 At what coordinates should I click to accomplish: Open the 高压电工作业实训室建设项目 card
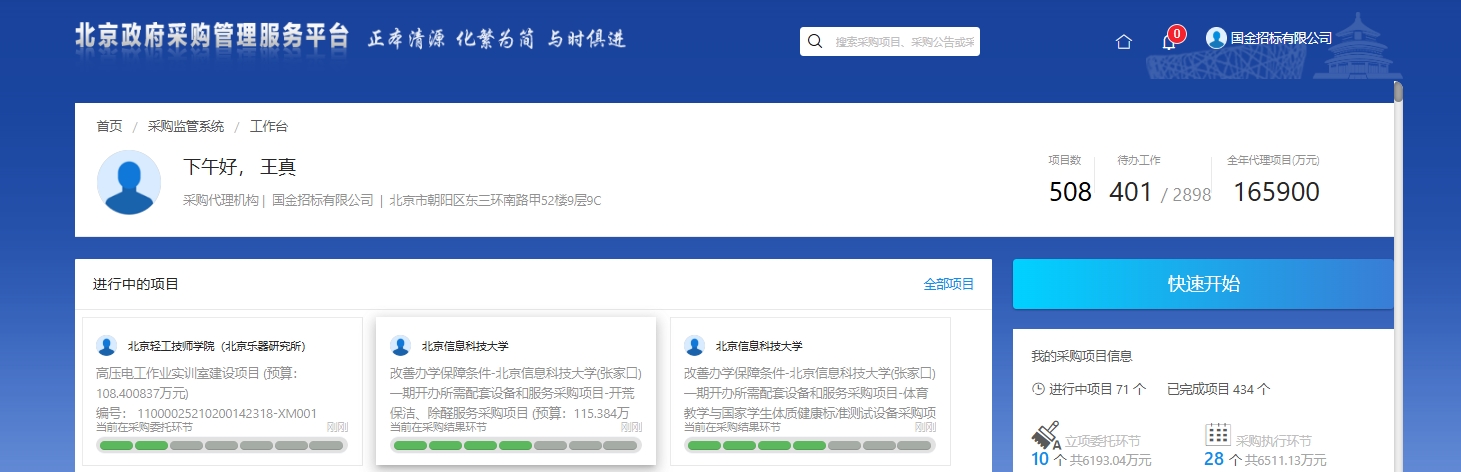222,392
